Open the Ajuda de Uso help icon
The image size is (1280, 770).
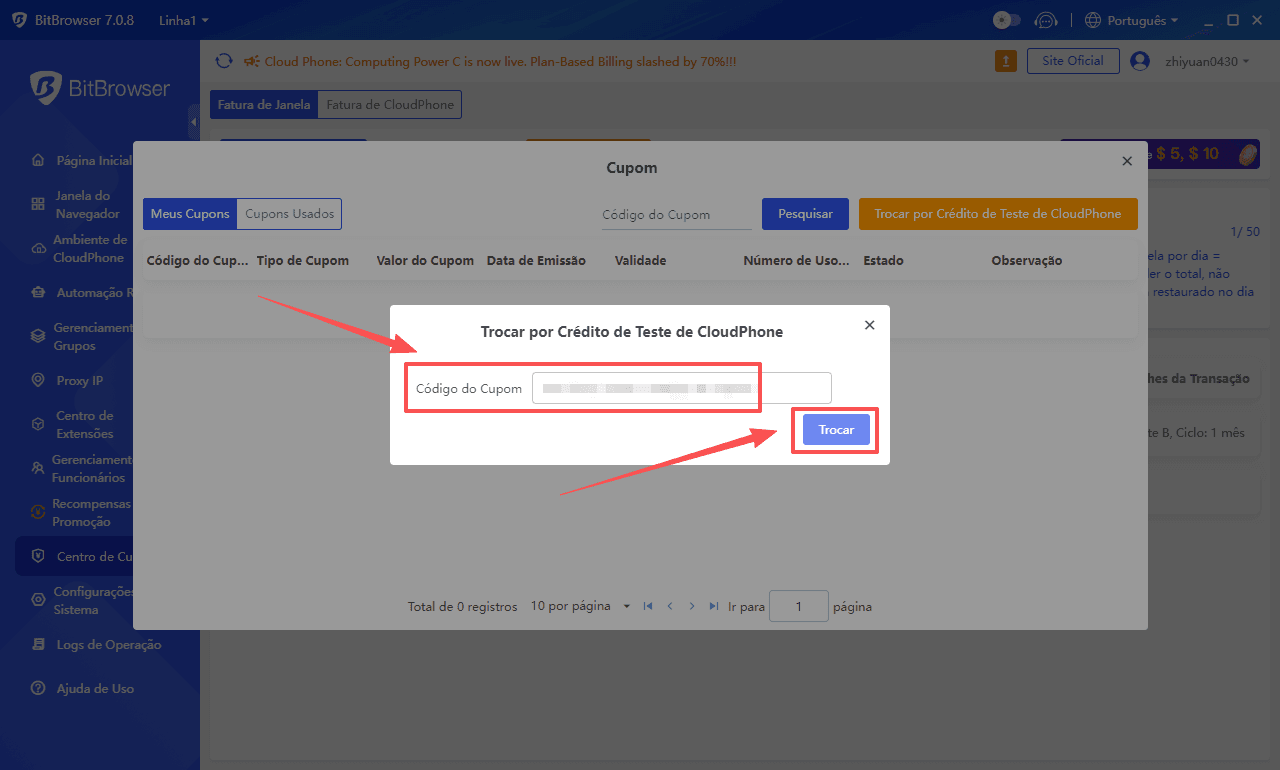[x=38, y=688]
